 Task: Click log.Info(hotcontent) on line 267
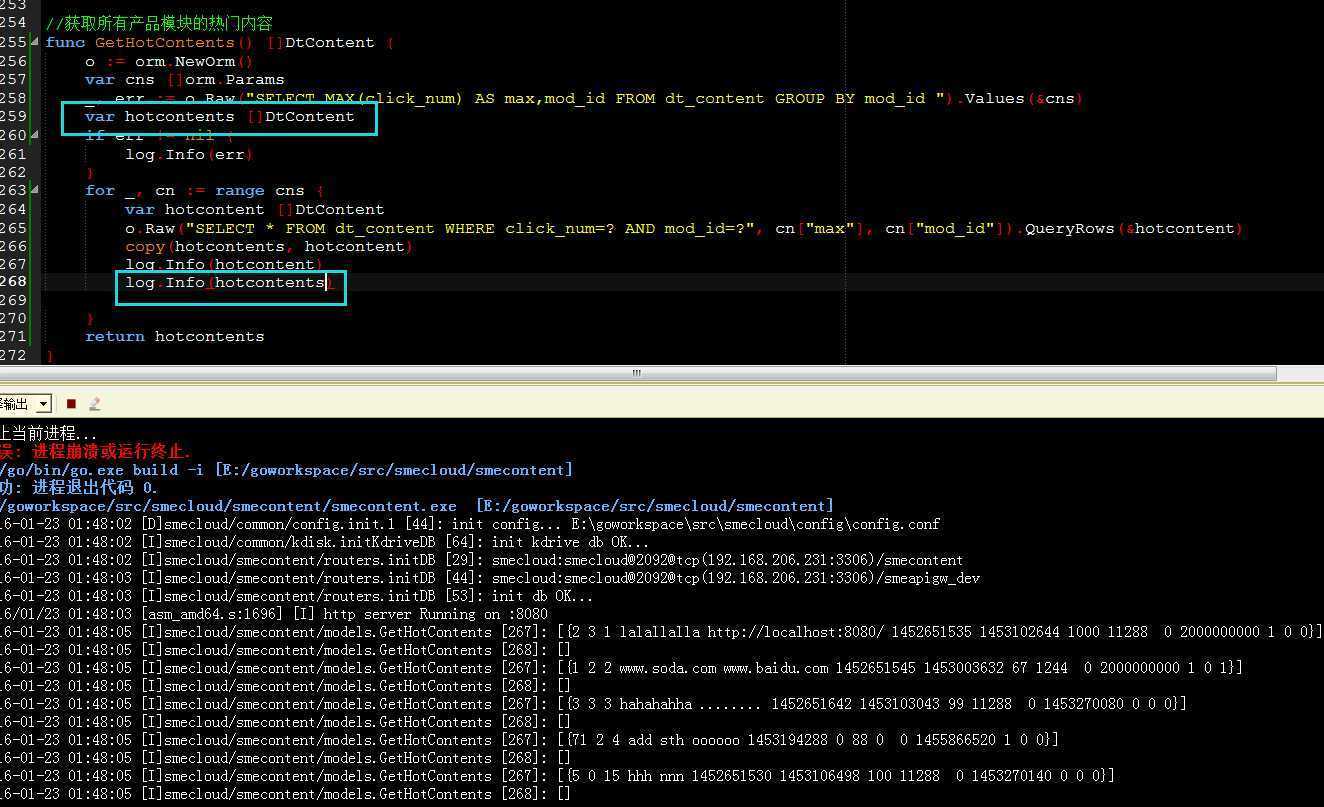point(224,264)
